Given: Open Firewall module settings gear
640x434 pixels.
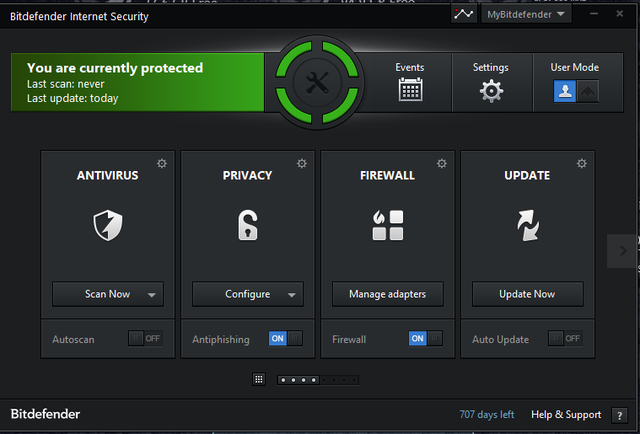Looking at the screenshot, I should click(x=442, y=164).
